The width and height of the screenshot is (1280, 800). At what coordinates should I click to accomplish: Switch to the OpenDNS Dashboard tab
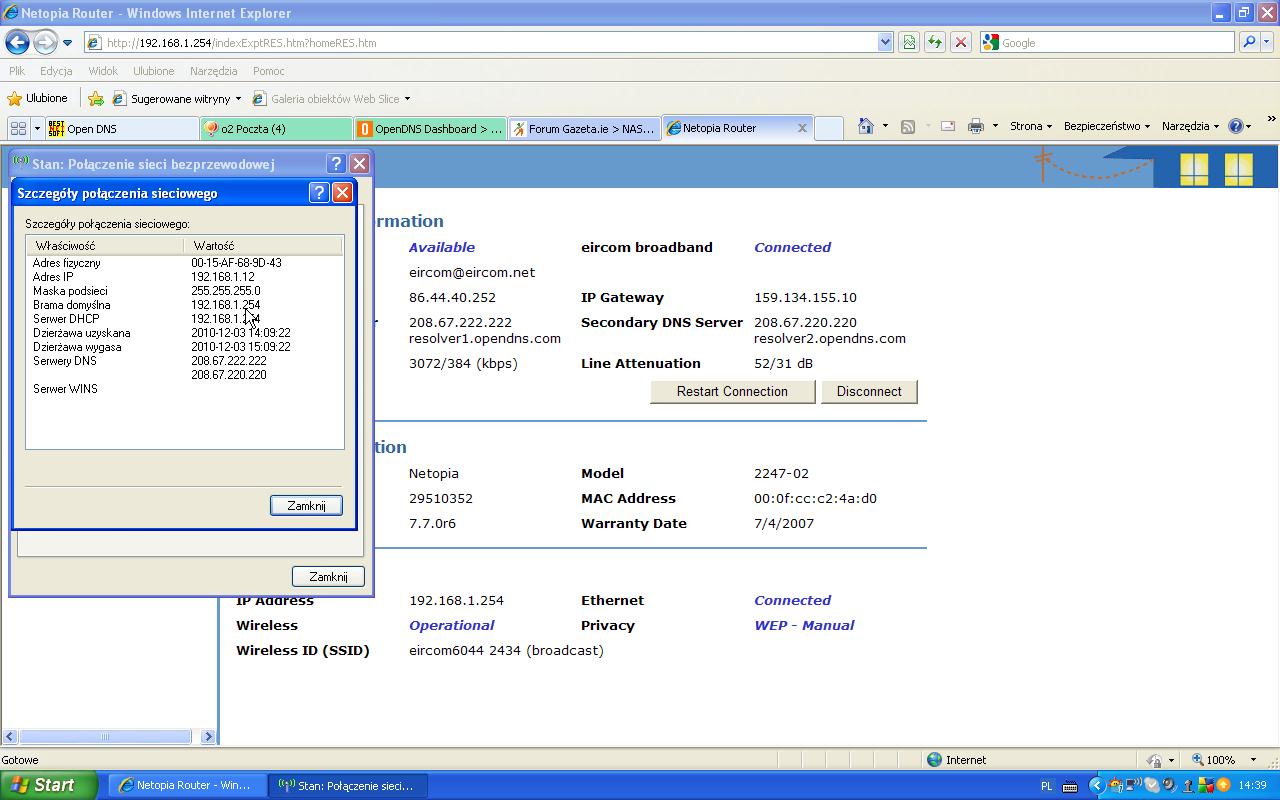430,128
